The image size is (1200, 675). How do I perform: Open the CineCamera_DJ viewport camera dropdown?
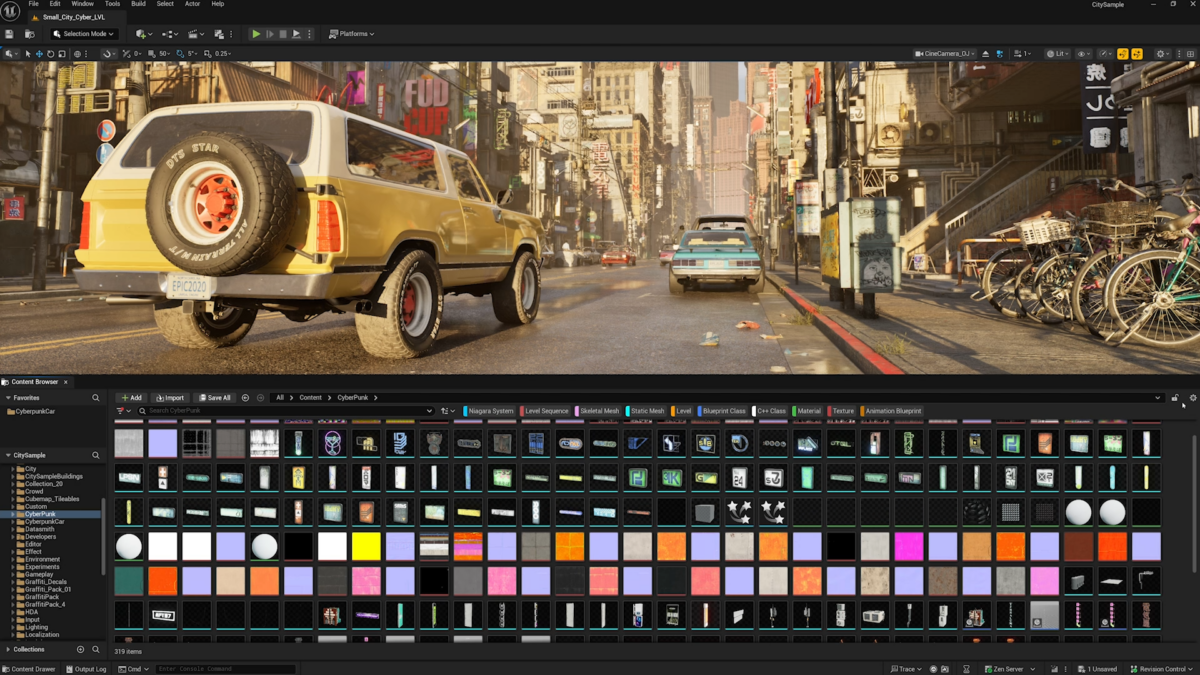click(x=945, y=54)
